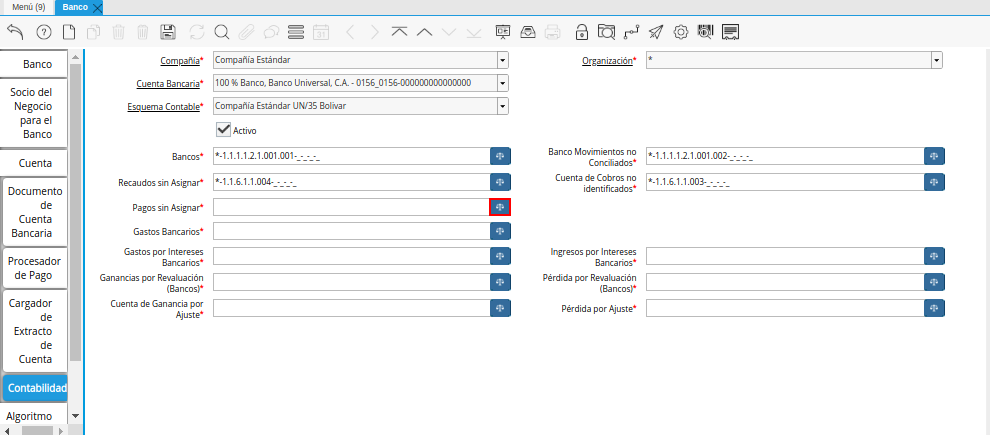
Task: Switch to the Menú (9) tab
Action: (x=28, y=8)
